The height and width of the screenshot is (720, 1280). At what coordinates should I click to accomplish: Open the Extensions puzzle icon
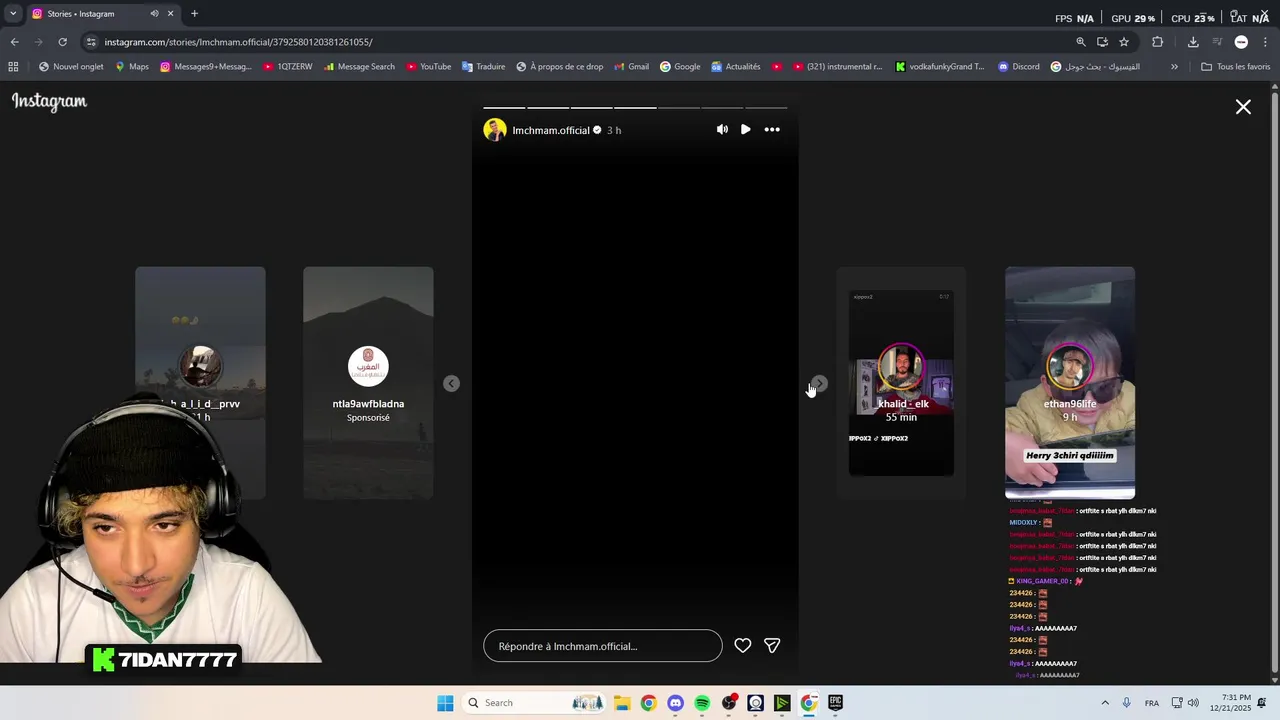[x=1158, y=42]
